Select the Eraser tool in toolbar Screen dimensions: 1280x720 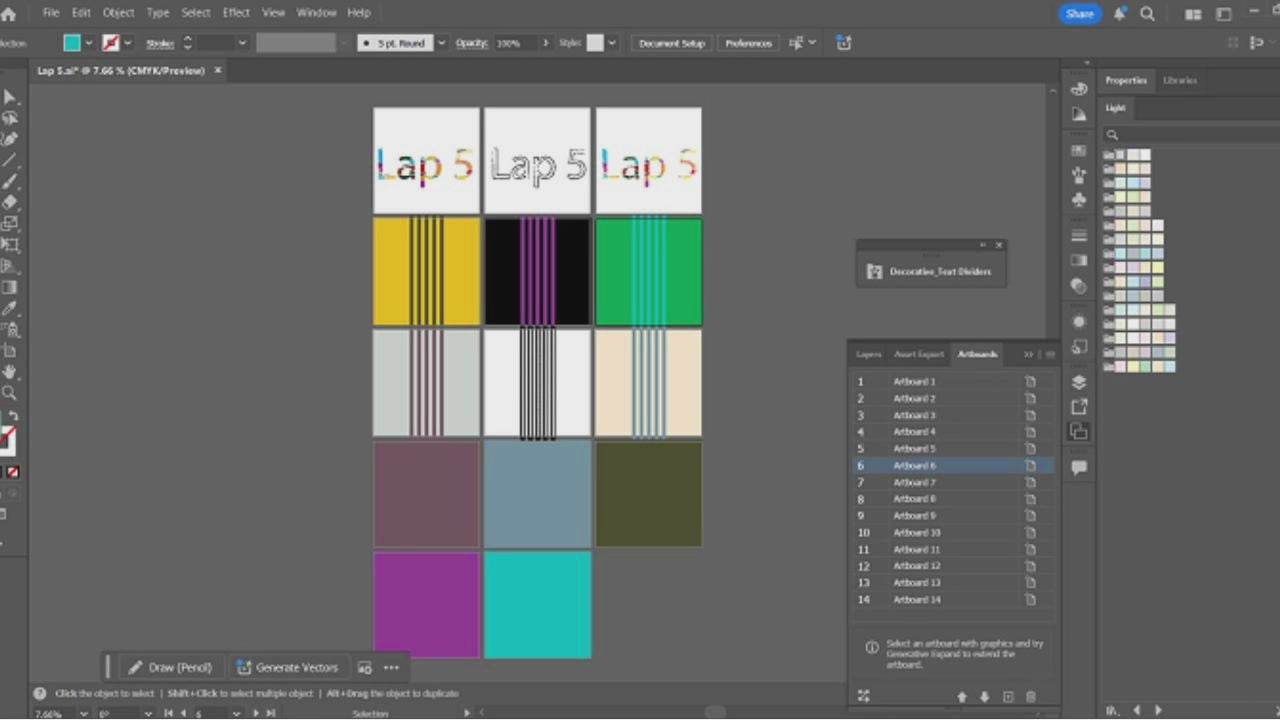tap(10, 202)
